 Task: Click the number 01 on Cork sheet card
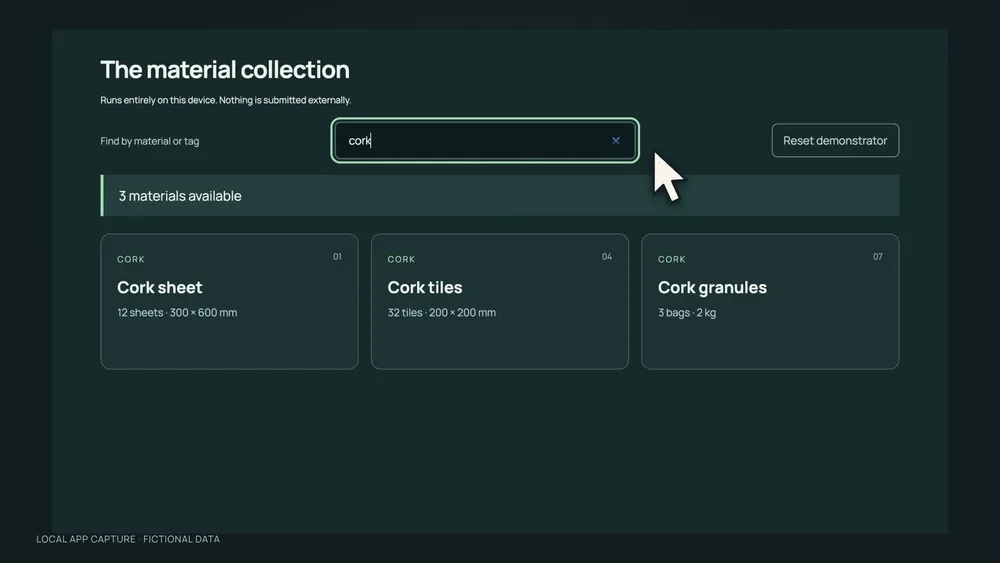(x=337, y=256)
